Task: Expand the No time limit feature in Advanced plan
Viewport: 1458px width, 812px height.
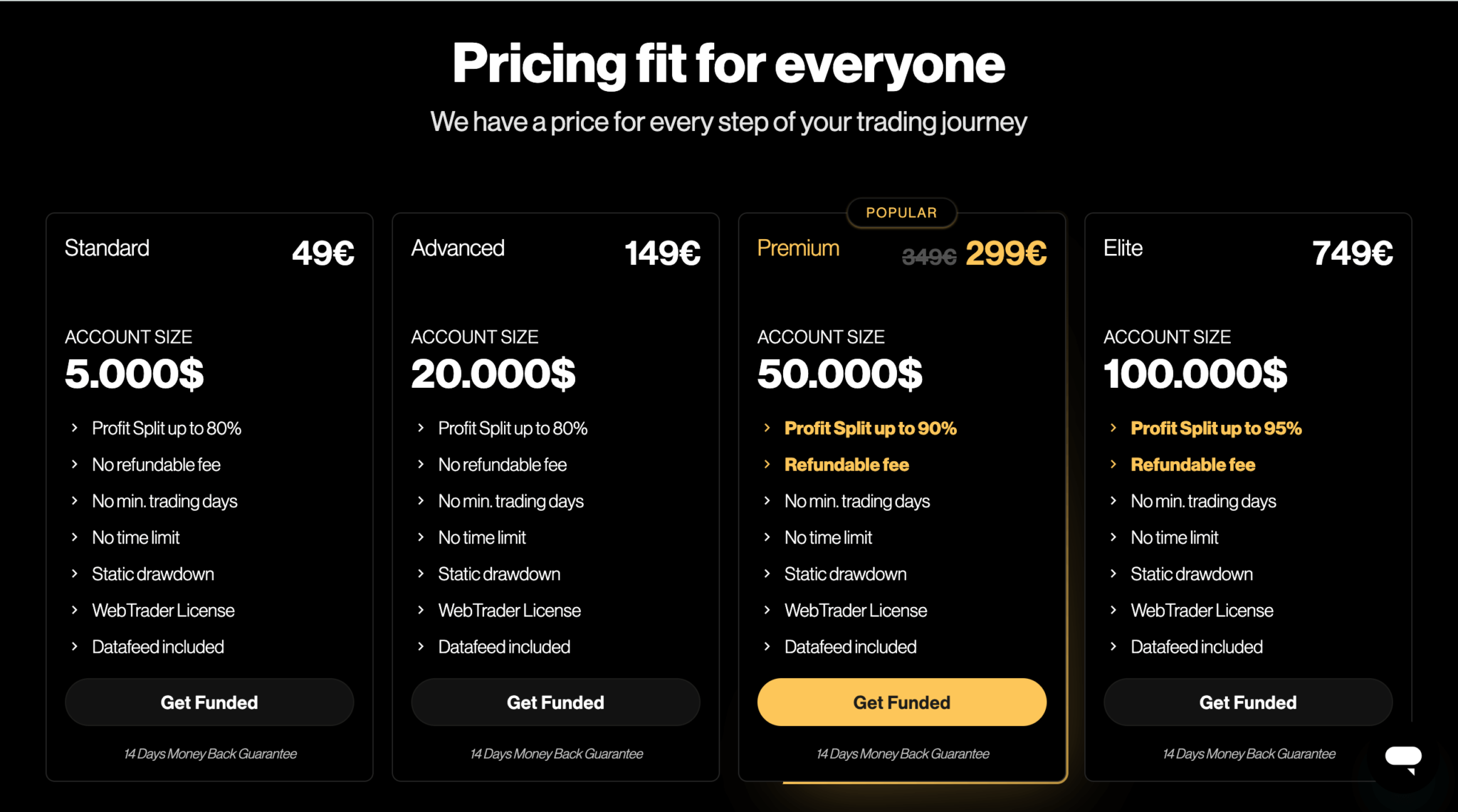Action: coord(482,537)
